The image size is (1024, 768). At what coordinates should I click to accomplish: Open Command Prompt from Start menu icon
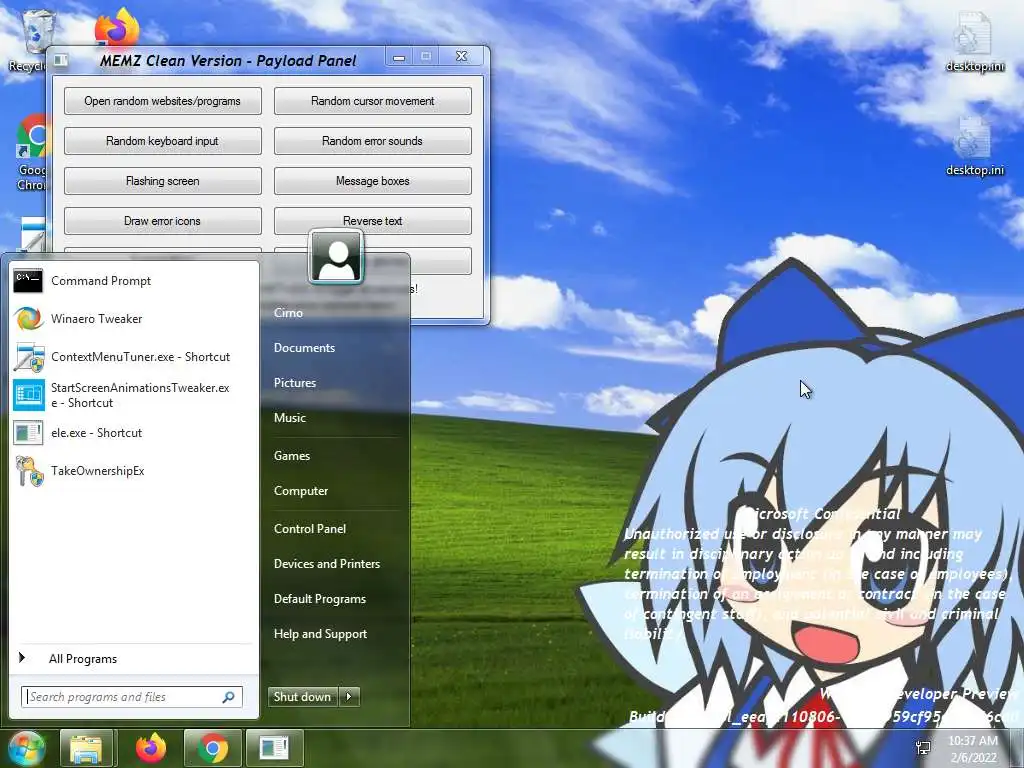[28, 281]
